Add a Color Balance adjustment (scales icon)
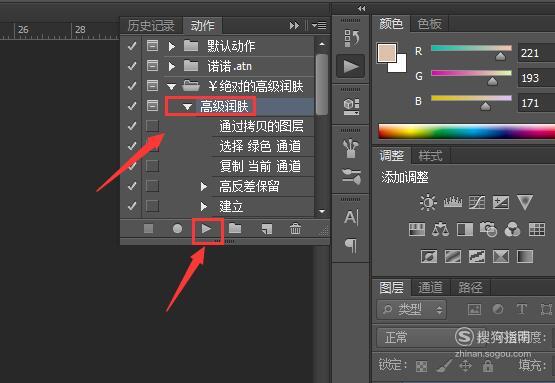555x383 pixels. [441, 229]
